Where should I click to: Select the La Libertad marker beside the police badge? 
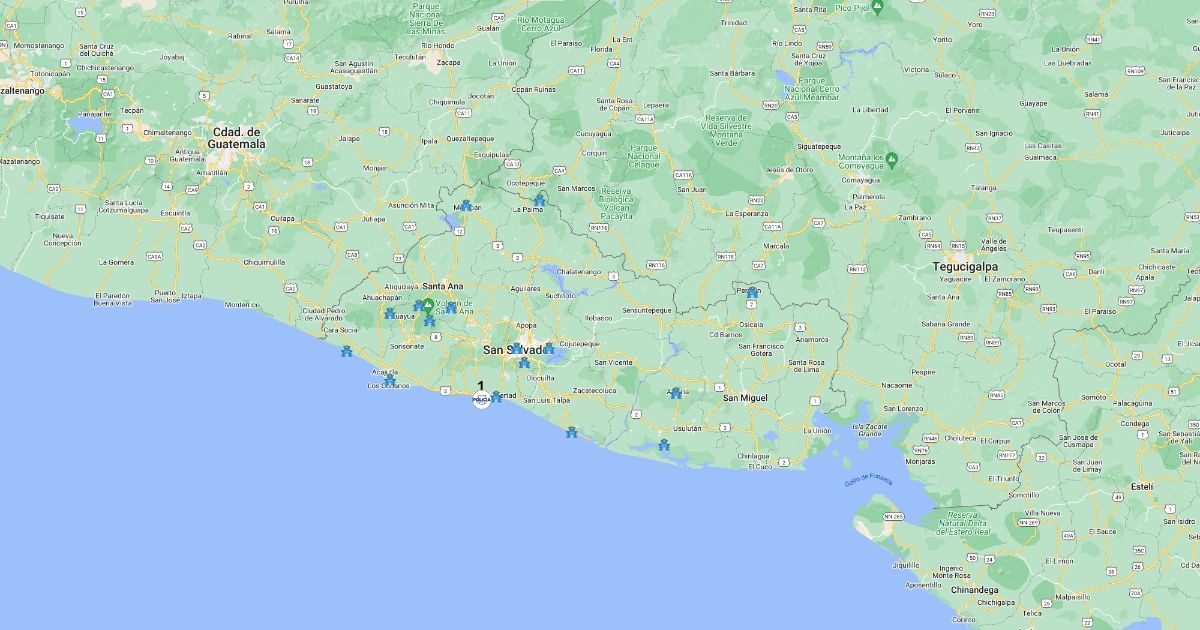coord(497,396)
